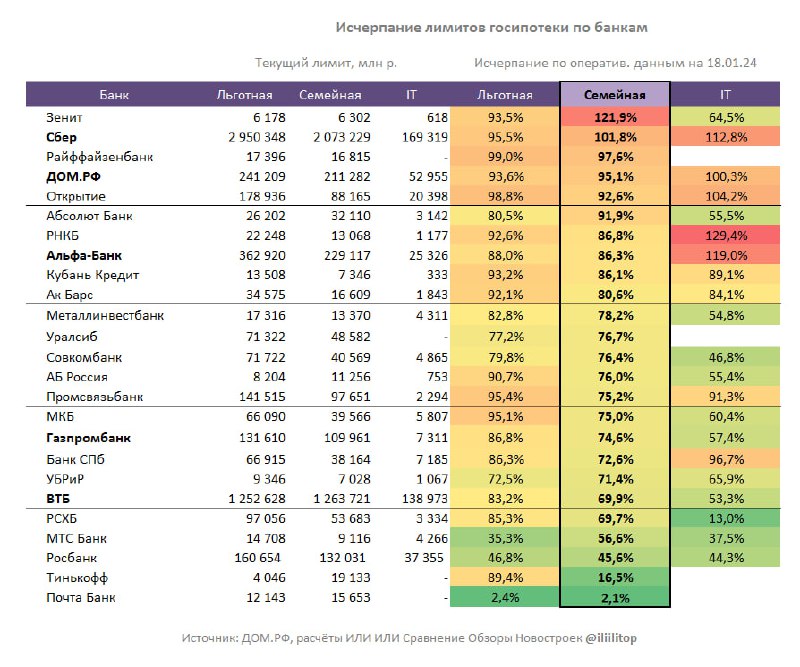
Task: Select the first Льготная column header
Action: pyautogui.click(x=244, y=95)
